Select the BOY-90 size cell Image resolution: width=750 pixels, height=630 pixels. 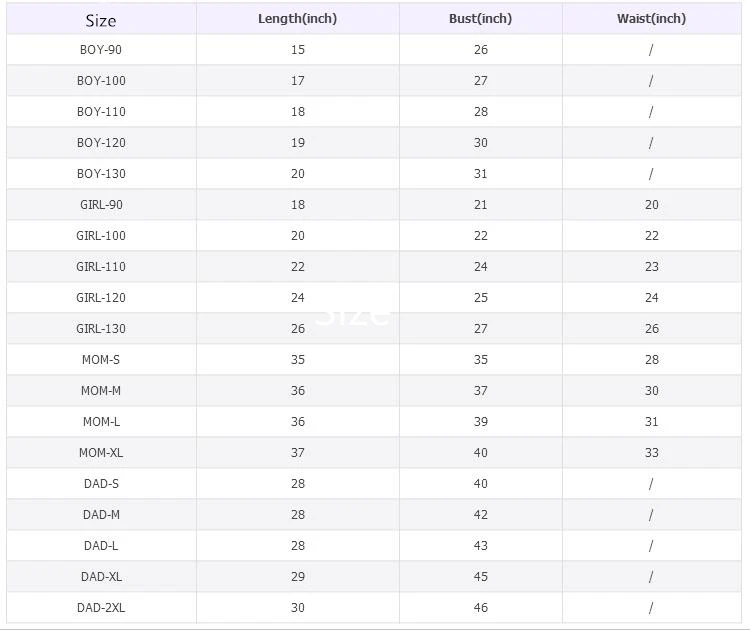tap(101, 50)
